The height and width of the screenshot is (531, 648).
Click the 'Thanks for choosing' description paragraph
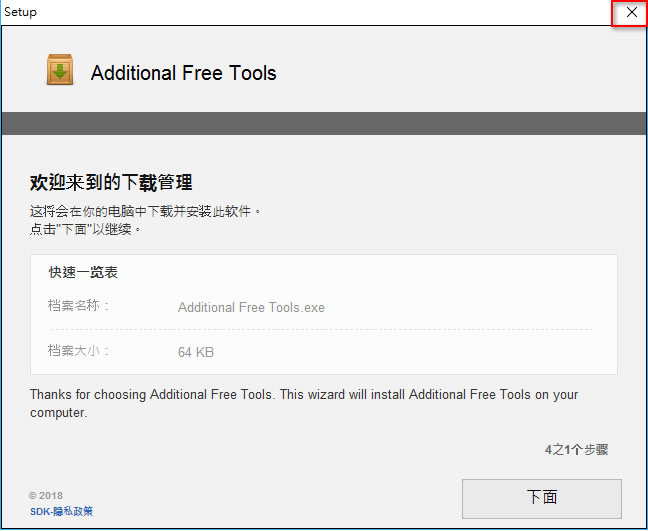pyautogui.click(x=304, y=403)
